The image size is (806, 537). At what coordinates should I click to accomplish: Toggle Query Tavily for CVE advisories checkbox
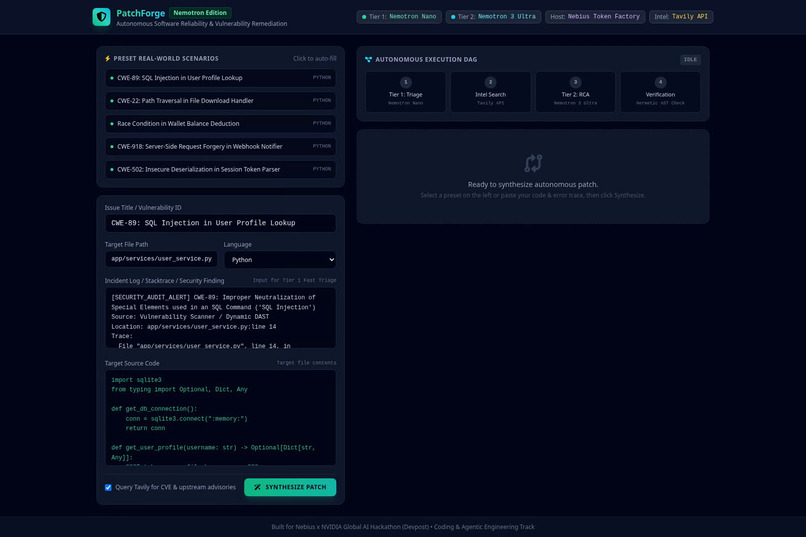(108, 487)
